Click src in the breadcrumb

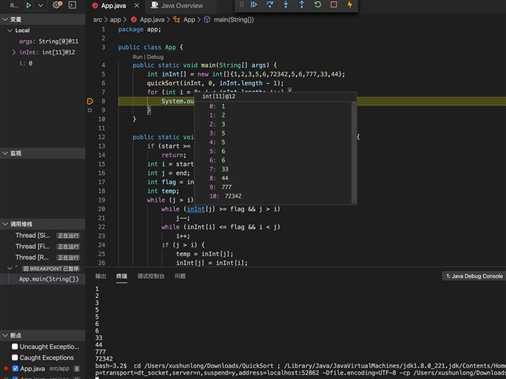[97, 20]
